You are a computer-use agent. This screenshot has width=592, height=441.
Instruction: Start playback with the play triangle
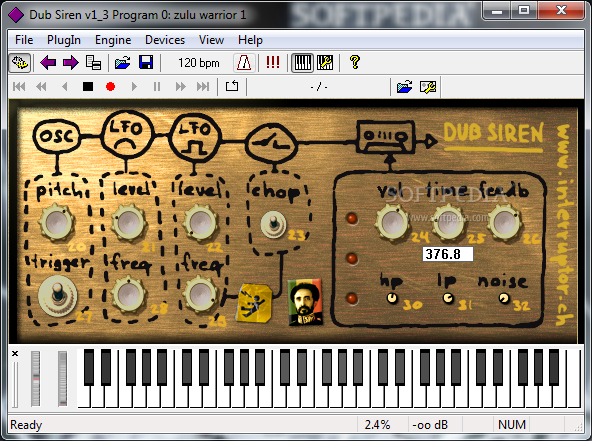tap(134, 86)
